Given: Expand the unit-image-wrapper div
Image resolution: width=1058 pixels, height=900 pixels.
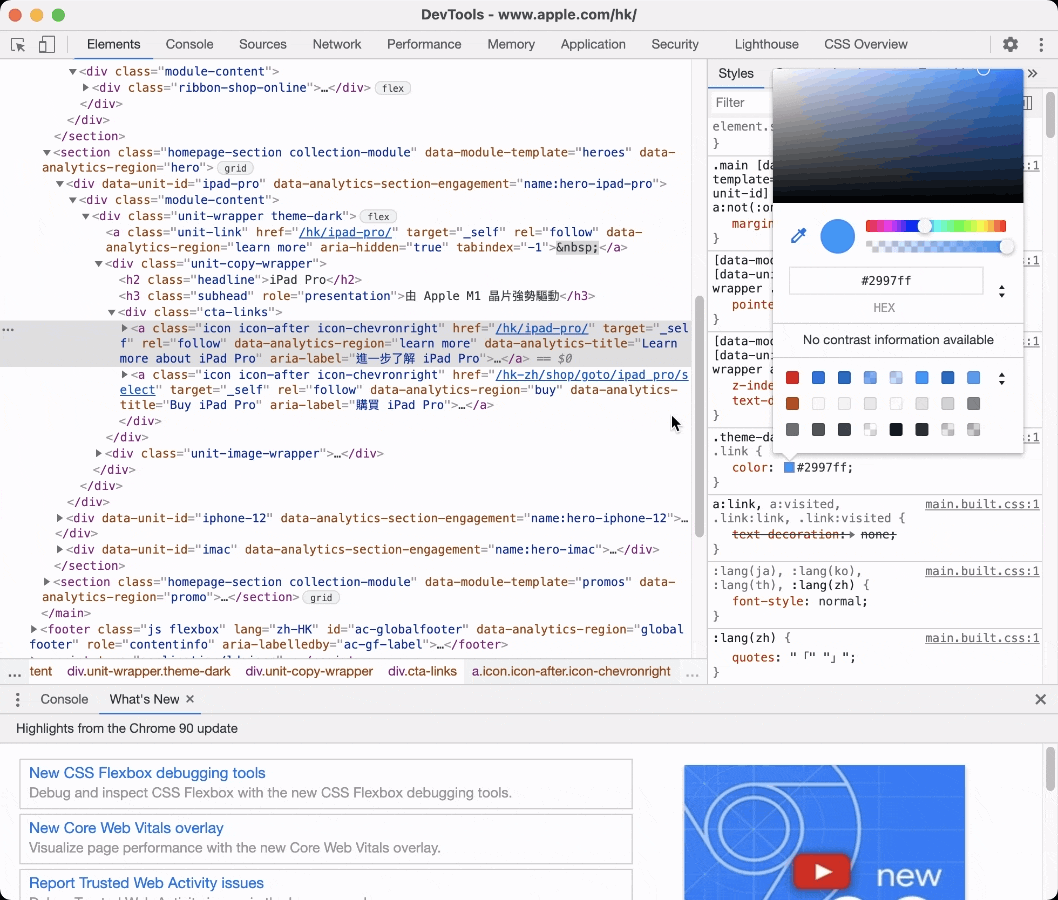Looking at the screenshot, I should point(98,454).
